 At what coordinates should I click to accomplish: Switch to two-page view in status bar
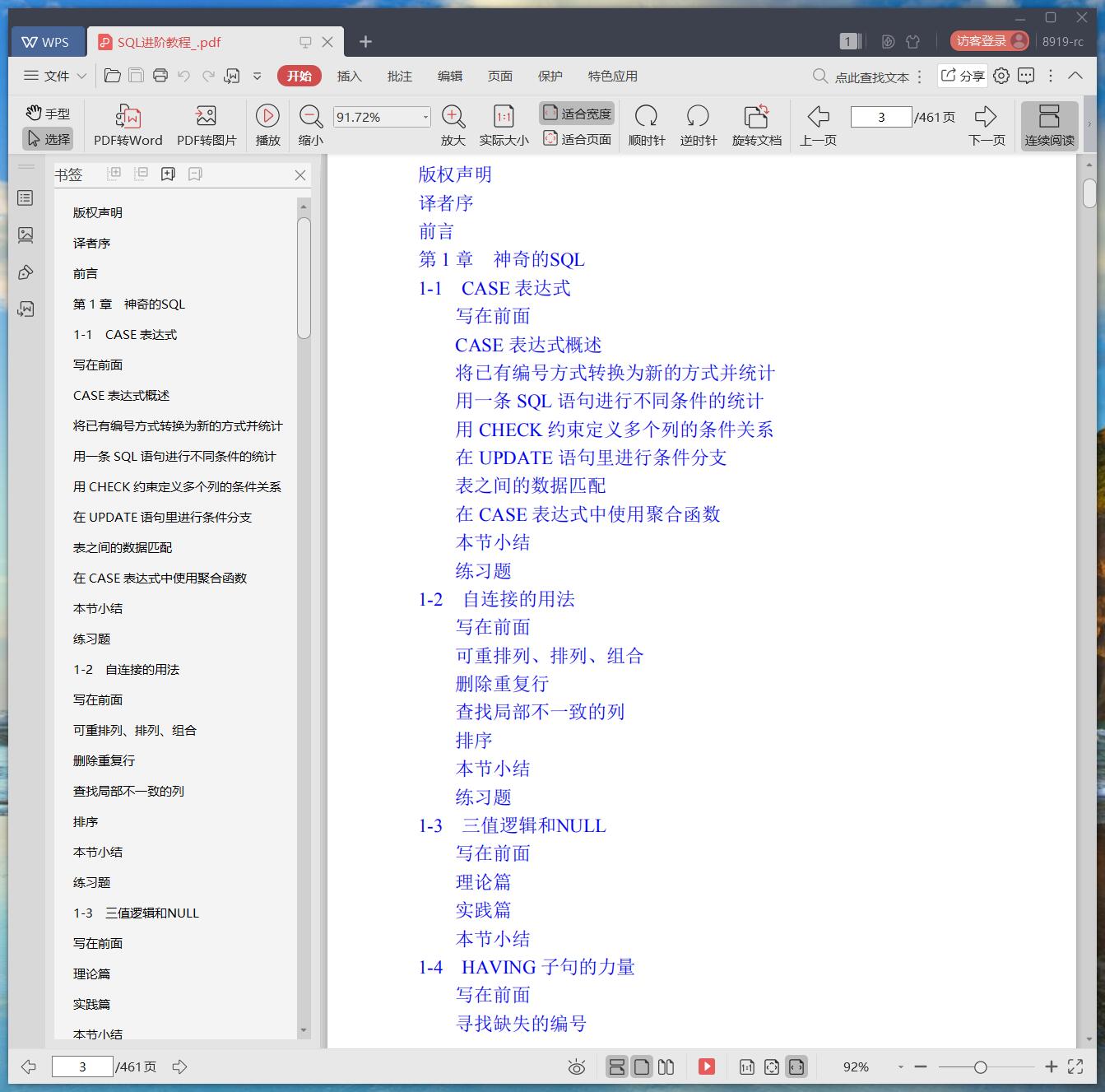[666, 1066]
